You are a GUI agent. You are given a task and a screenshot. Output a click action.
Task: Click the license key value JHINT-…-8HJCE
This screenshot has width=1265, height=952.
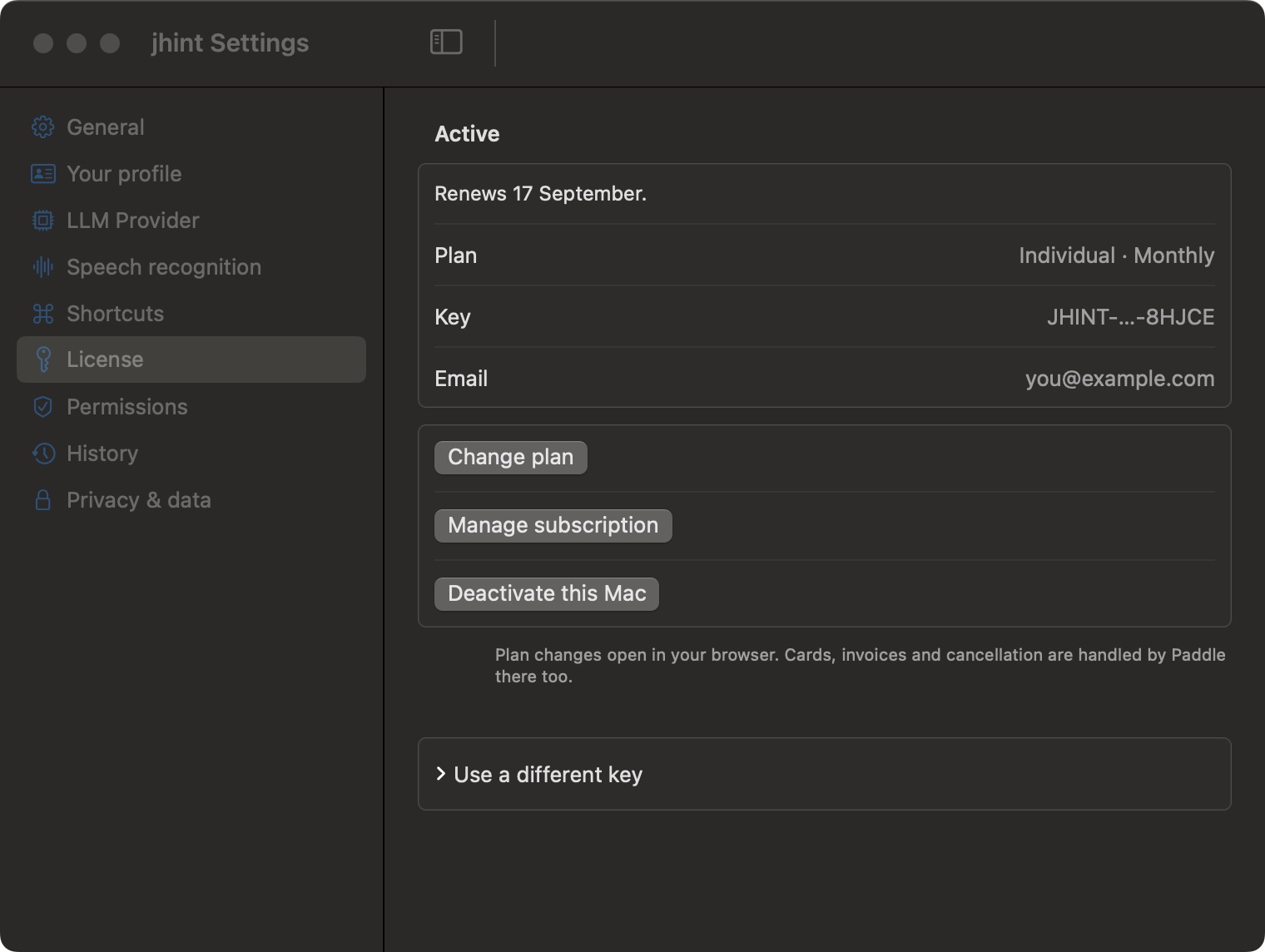click(x=1130, y=317)
